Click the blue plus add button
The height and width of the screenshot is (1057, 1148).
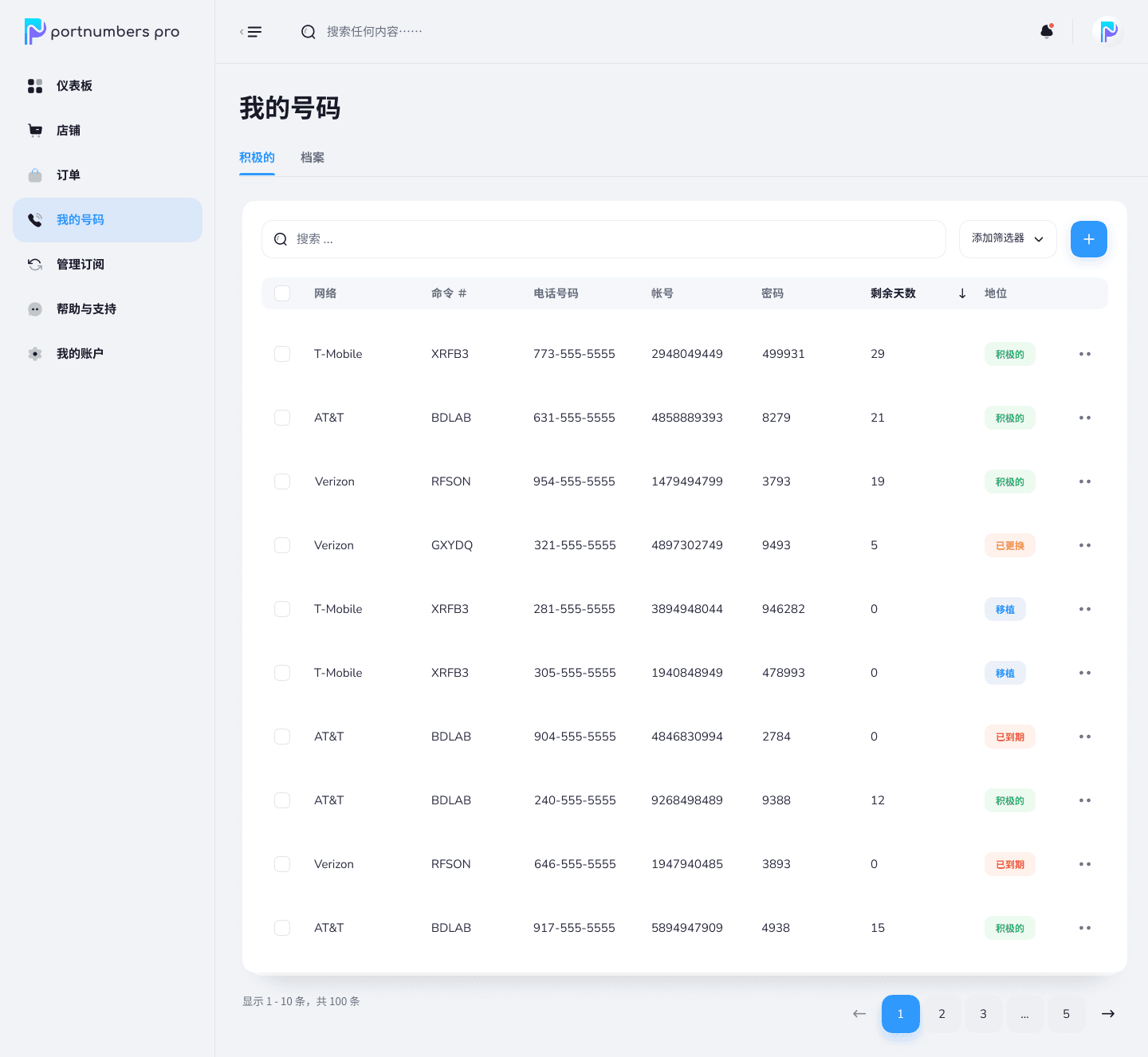click(x=1089, y=239)
